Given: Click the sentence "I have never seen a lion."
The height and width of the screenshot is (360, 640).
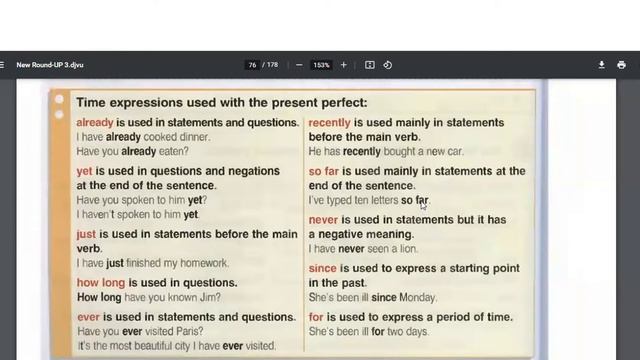Looking at the screenshot, I should click(x=363, y=249).
